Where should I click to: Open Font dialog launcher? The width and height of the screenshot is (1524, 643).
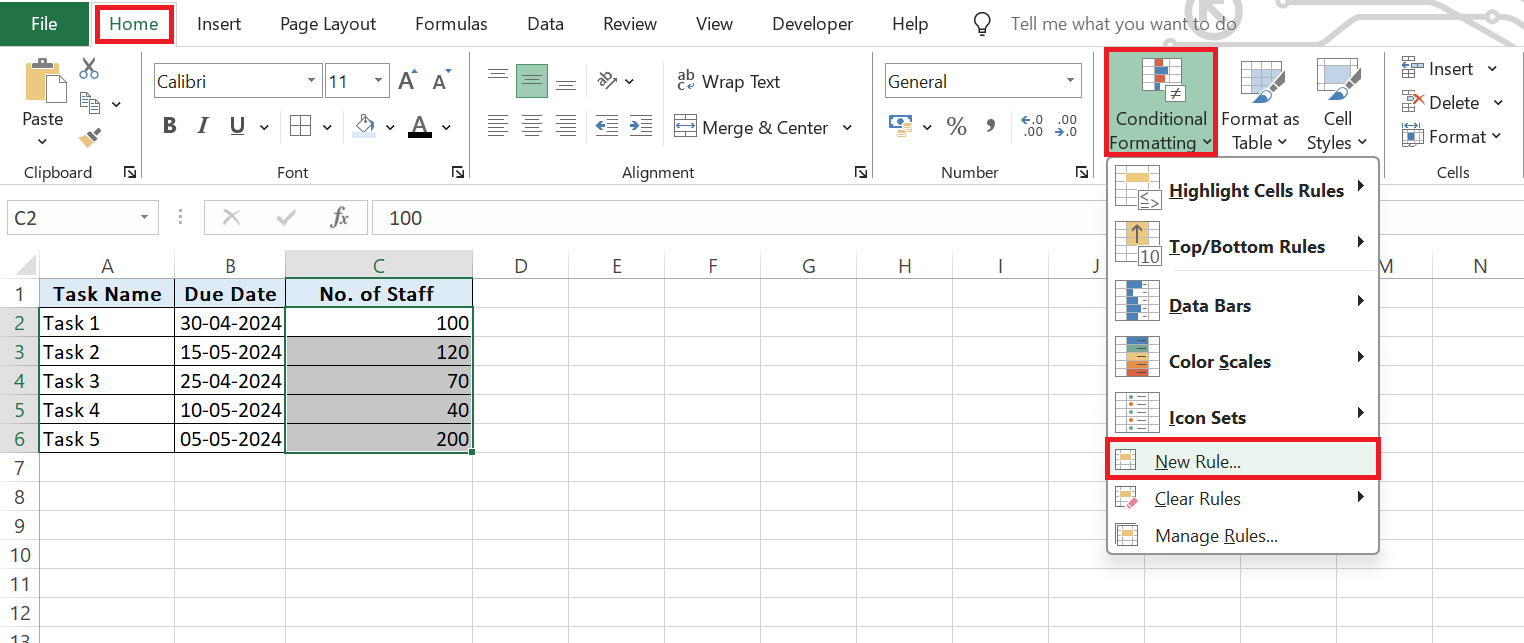pyautogui.click(x=457, y=172)
